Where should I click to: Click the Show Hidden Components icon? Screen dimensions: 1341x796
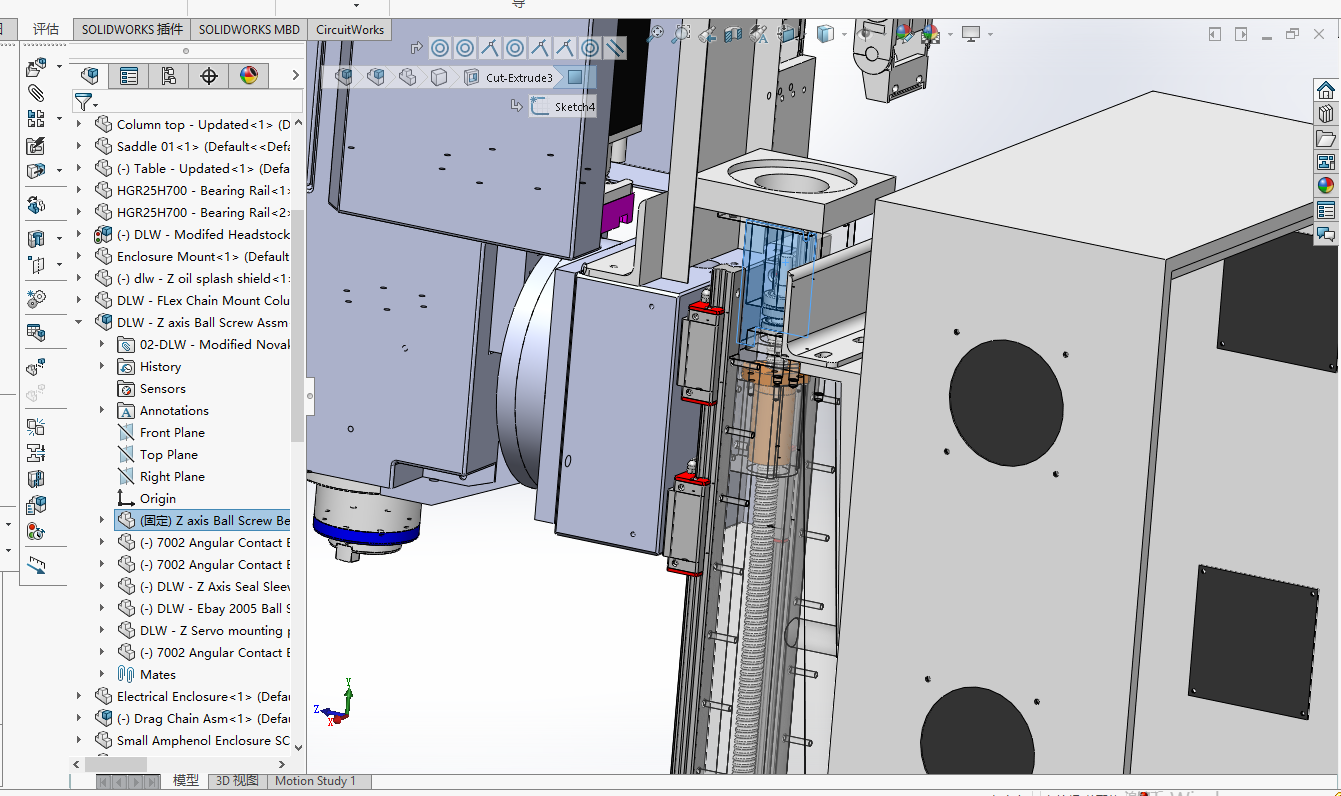[36, 204]
